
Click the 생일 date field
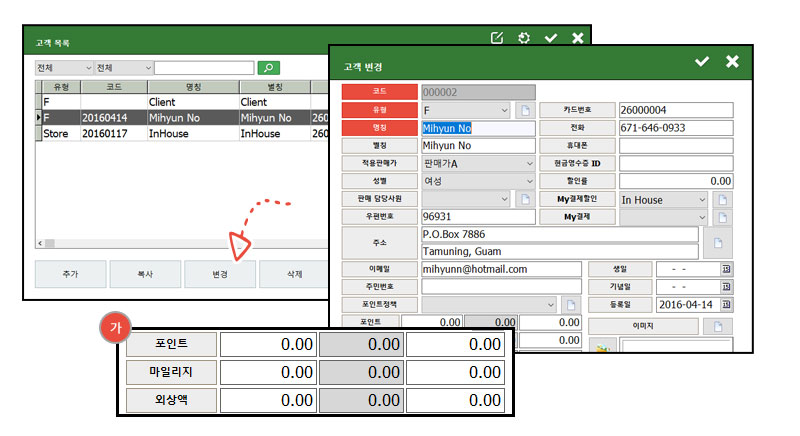pos(688,269)
